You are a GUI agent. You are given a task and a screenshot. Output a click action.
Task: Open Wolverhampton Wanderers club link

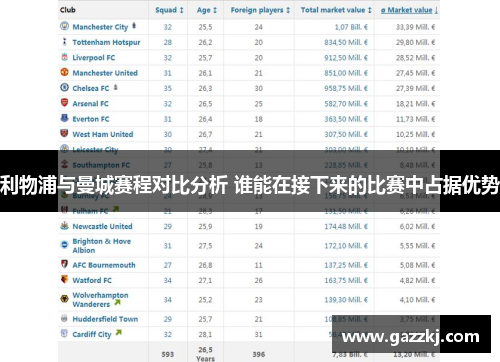[x=100, y=300]
